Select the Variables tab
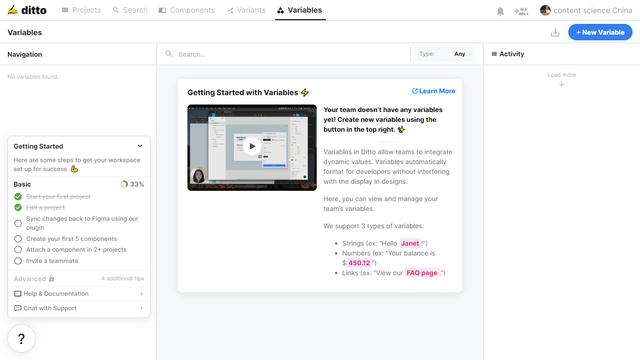This screenshot has height=360, width=640. tap(300, 10)
